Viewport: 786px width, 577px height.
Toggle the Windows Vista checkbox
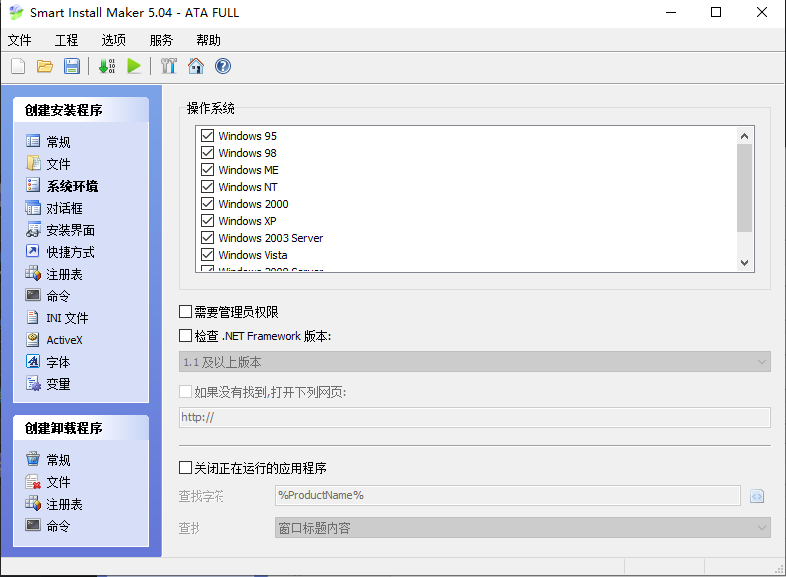207,255
